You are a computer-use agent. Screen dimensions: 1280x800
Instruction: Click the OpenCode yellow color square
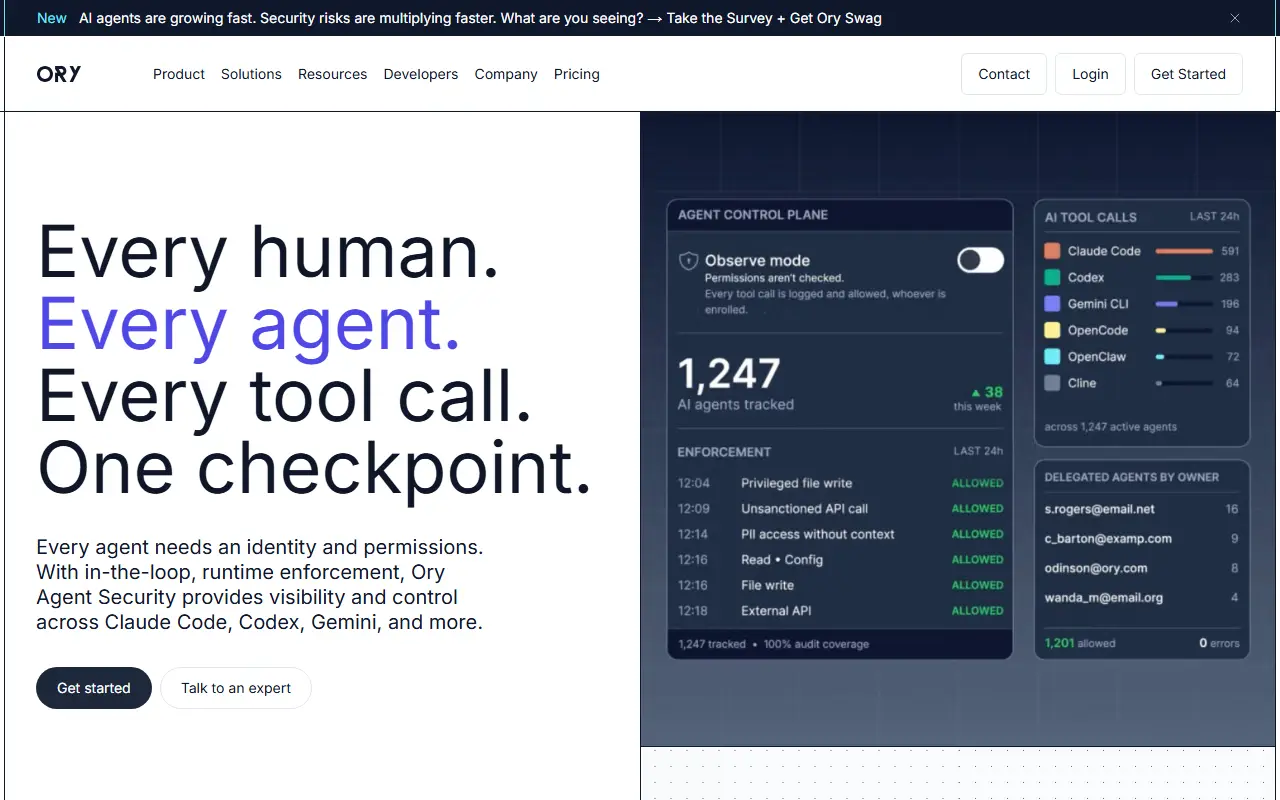pos(1052,330)
